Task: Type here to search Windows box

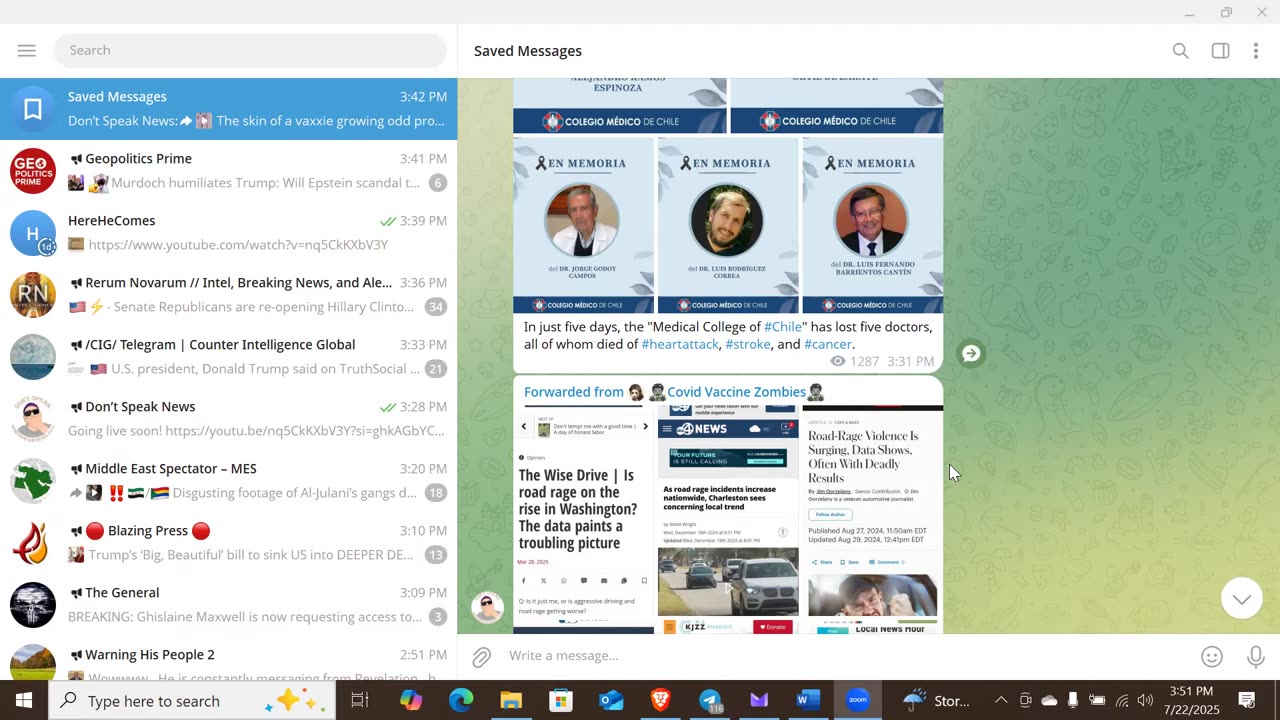Action: (193, 700)
